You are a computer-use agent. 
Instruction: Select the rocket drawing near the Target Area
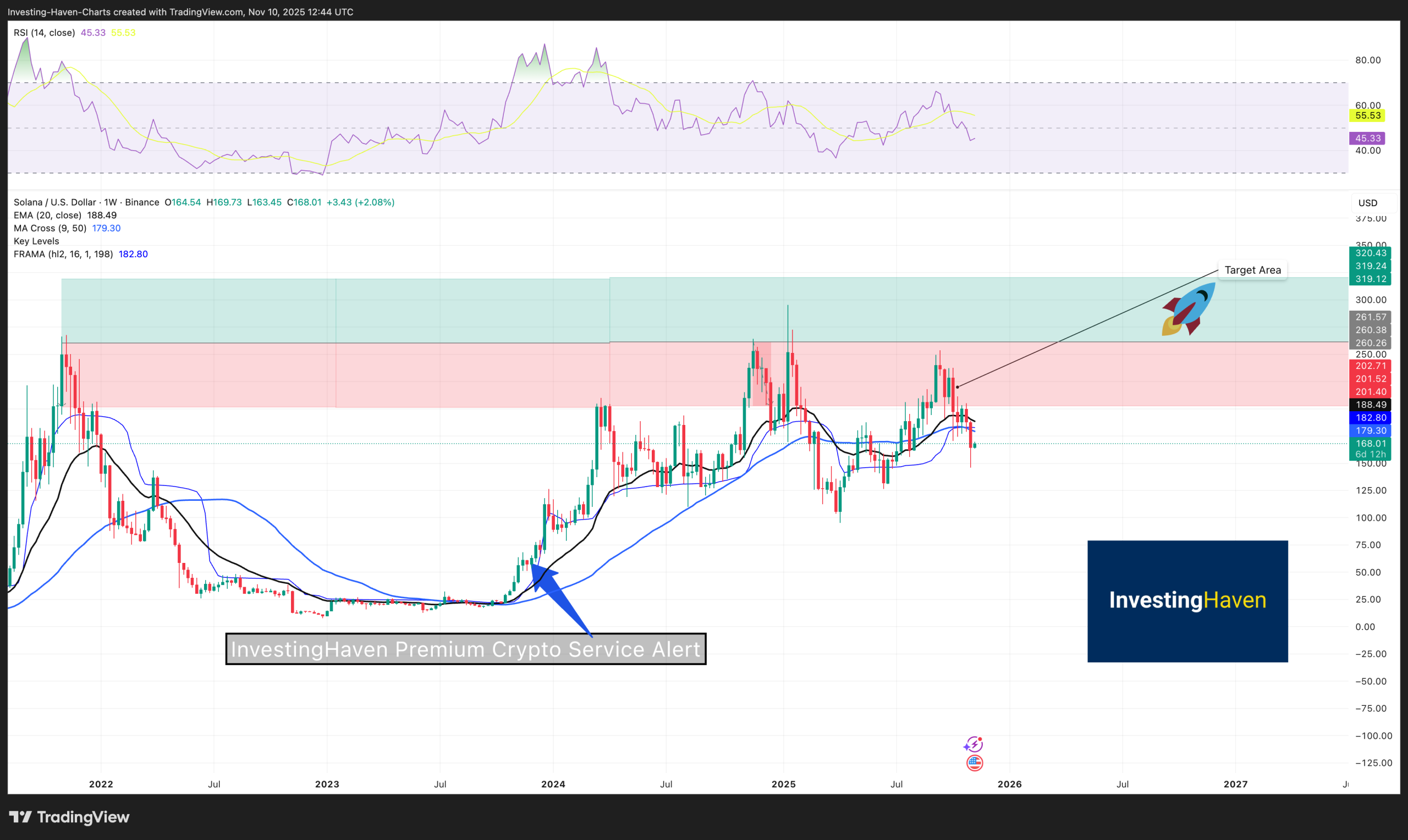(1189, 308)
